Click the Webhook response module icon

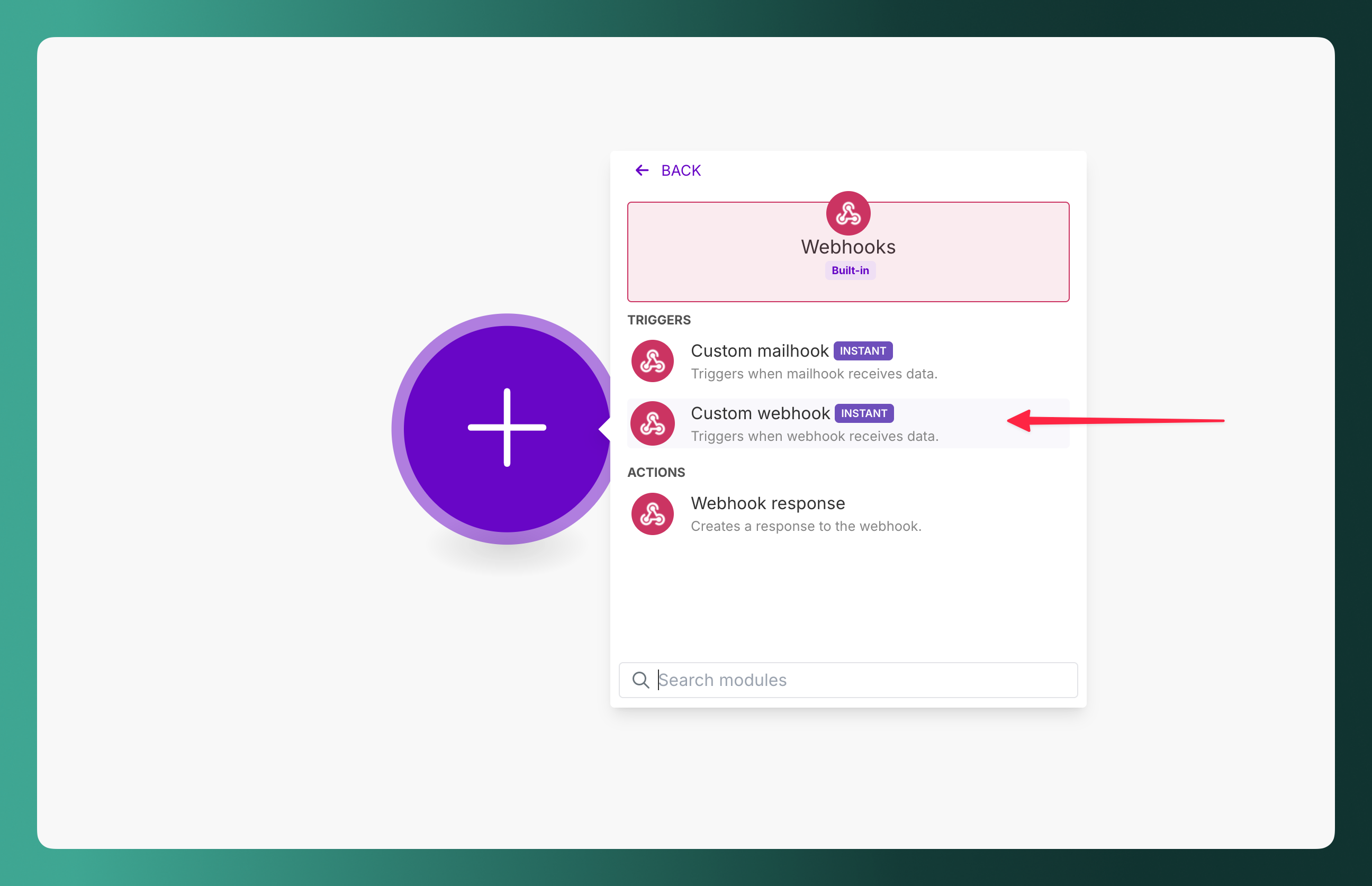(652, 513)
